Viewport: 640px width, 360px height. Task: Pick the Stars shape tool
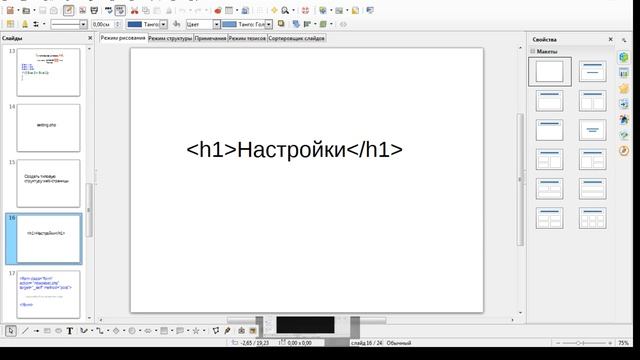[x=196, y=331]
